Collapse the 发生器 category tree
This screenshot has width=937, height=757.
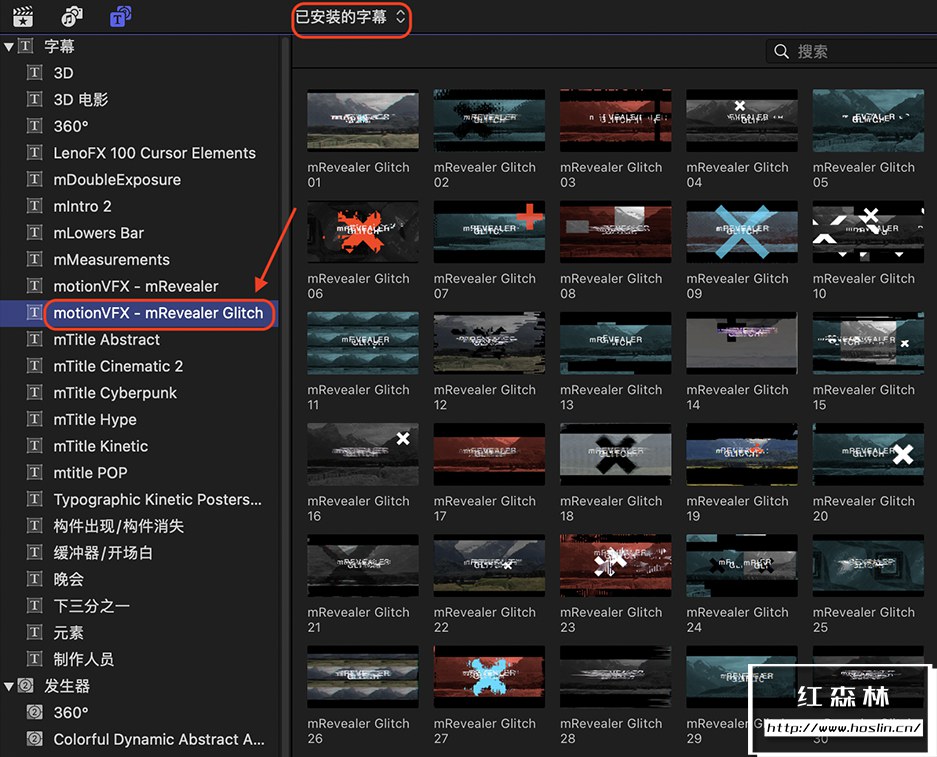click(x=8, y=686)
